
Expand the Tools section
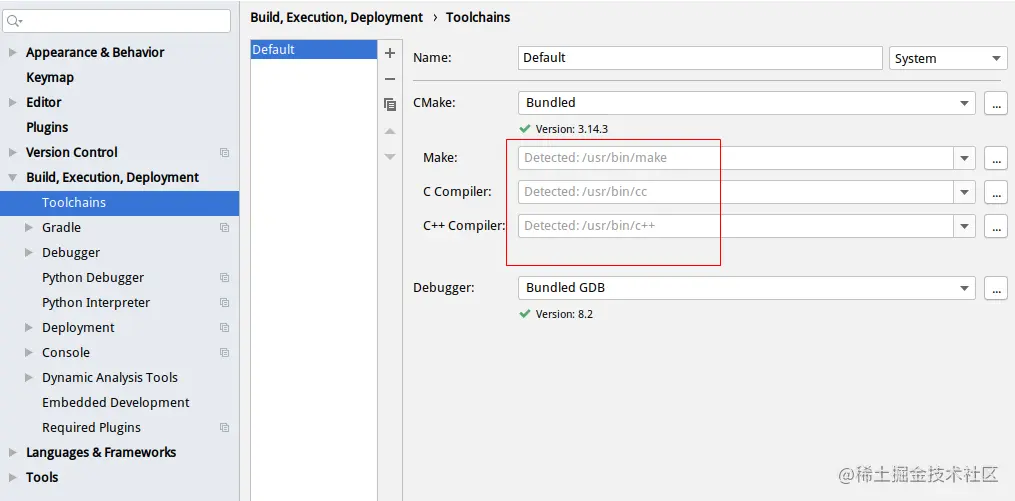click(12, 478)
